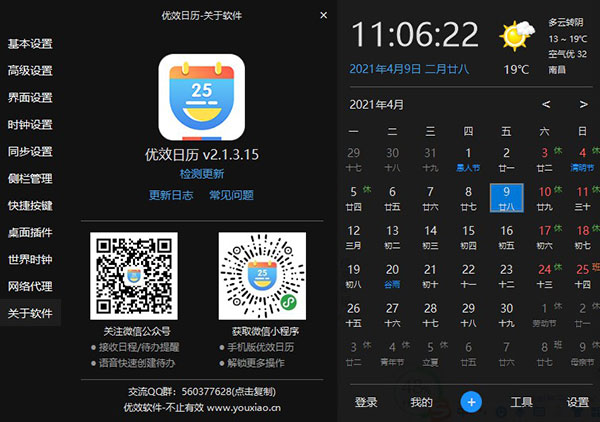
Task: Click the 获取微信小程序 caption
Action: point(265,331)
